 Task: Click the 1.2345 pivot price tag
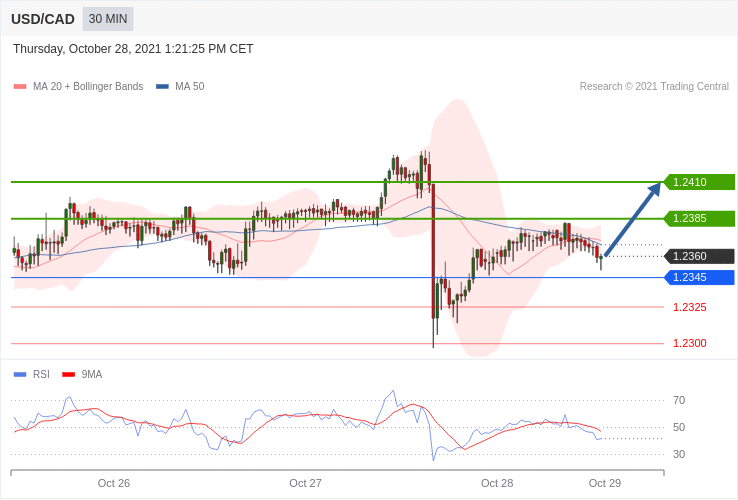point(699,277)
